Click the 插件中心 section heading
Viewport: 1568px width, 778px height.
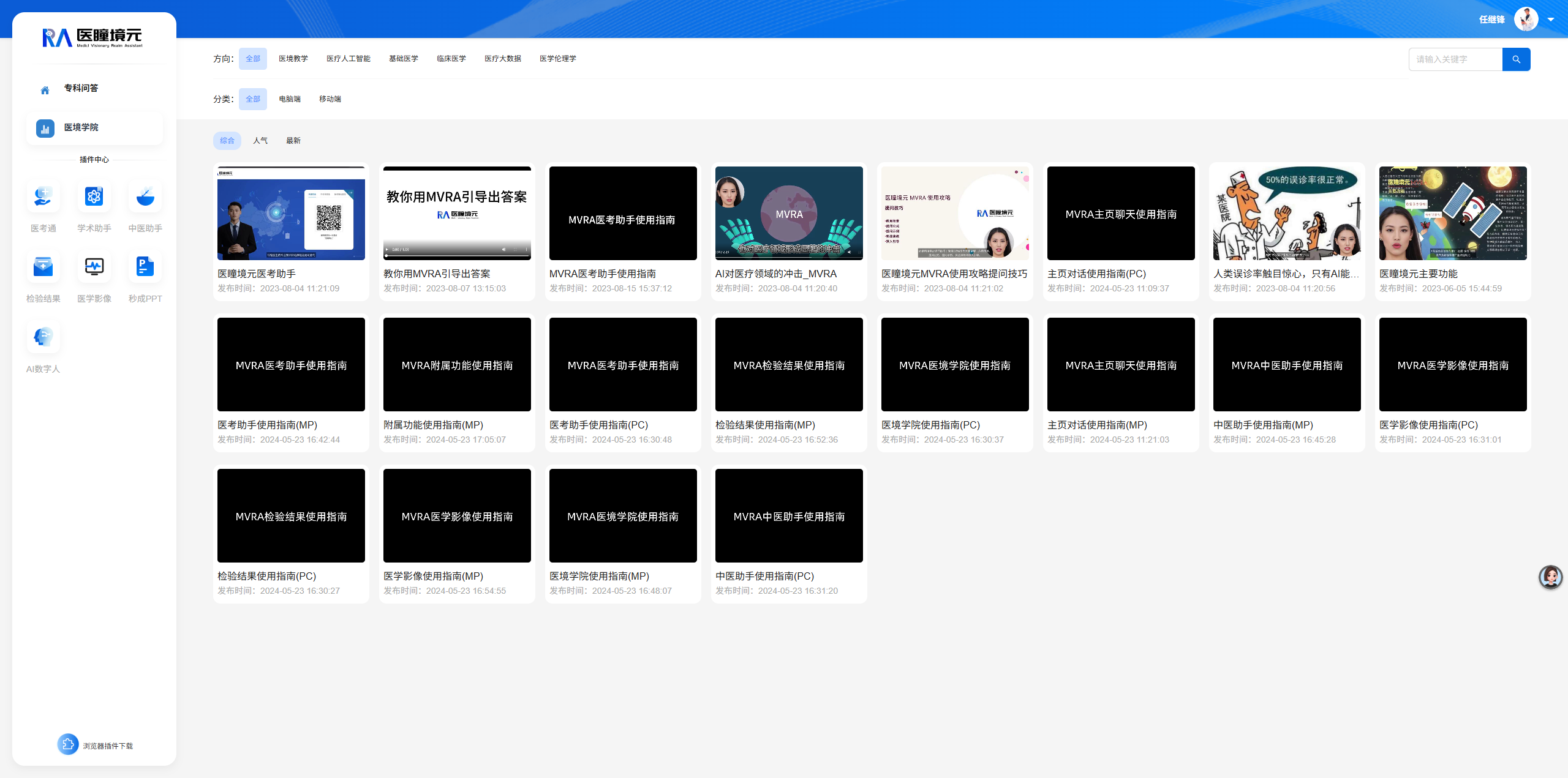coord(94,160)
